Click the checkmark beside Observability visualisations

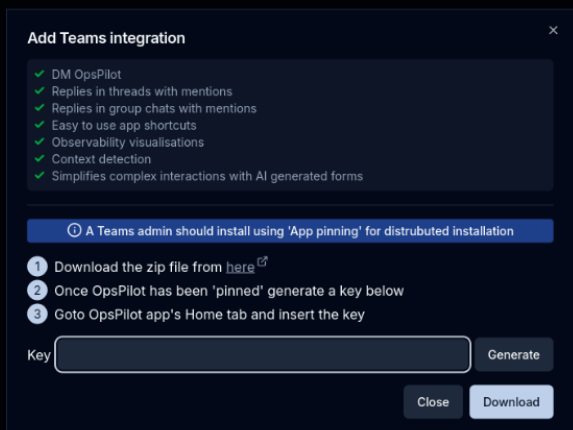(39, 142)
